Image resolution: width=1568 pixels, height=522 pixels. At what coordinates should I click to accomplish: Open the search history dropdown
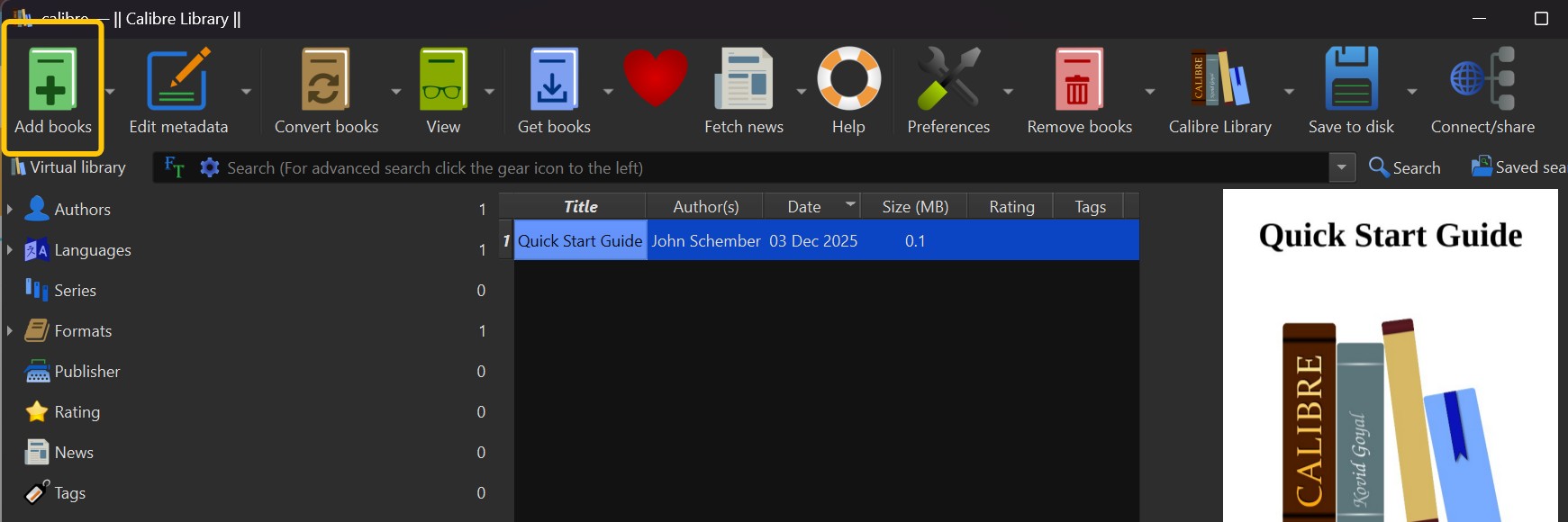click(1342, 167)
